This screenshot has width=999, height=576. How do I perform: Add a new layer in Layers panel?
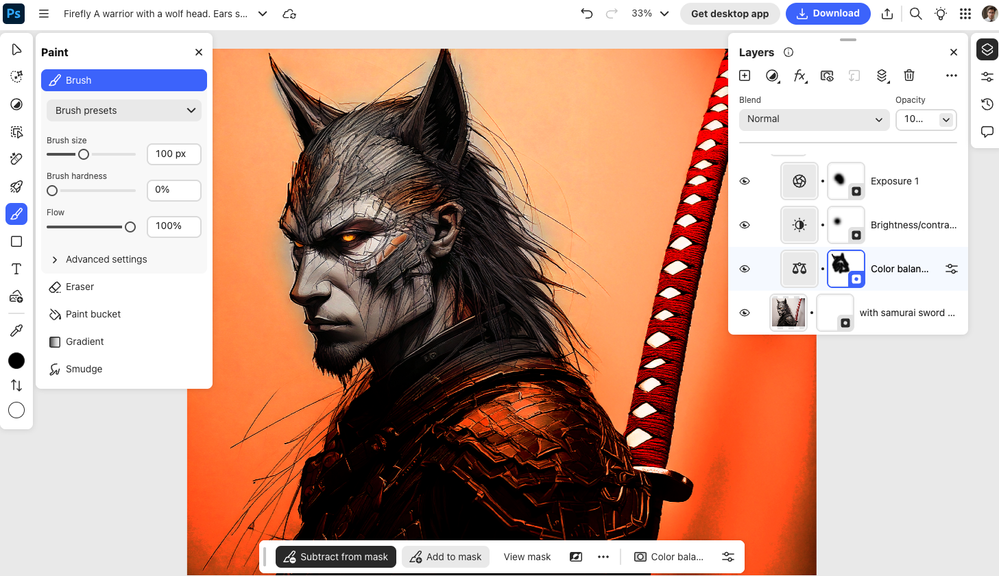point(744,76)
